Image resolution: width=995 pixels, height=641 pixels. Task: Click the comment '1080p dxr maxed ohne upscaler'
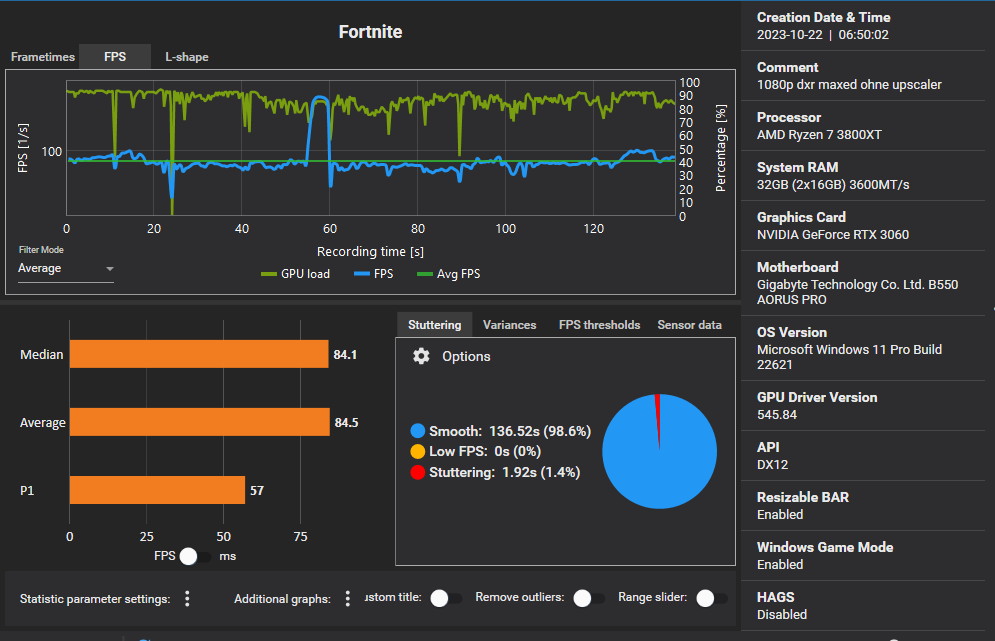(x=849, y=84)
